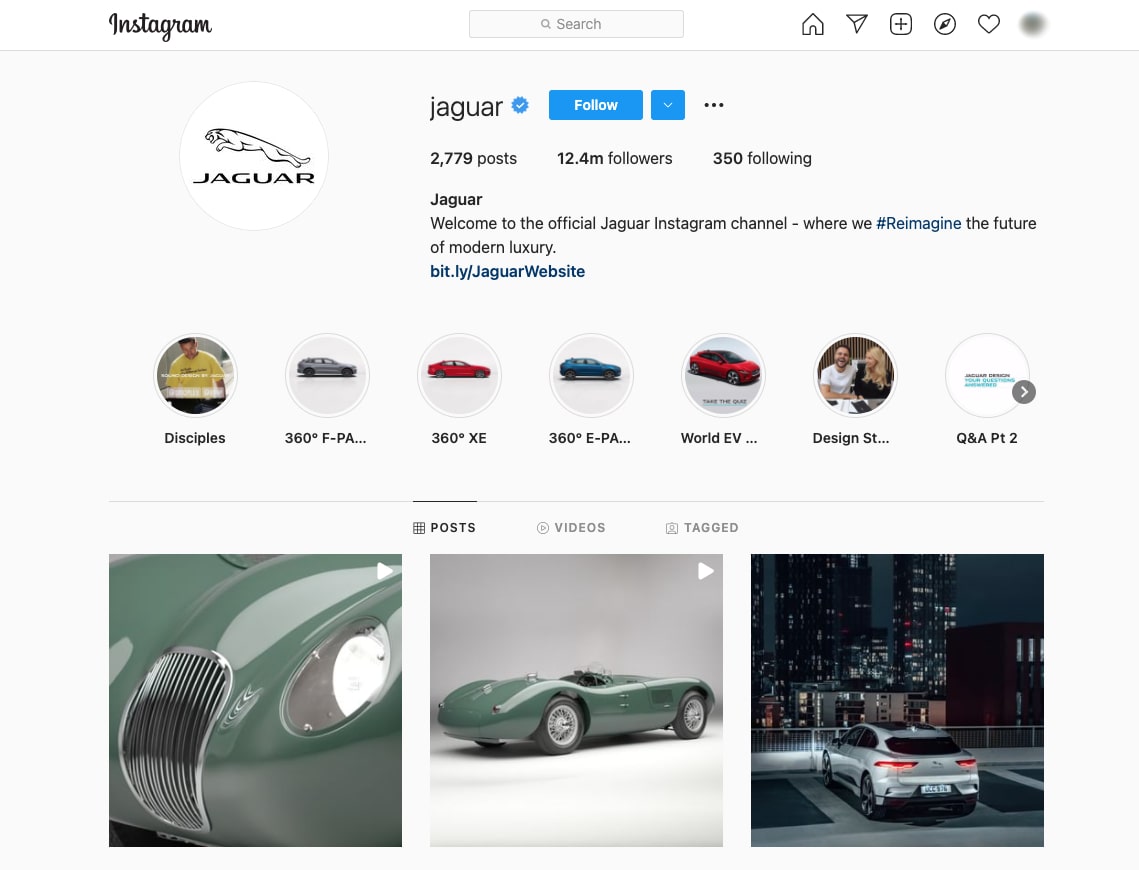Open the three-dot options menu
Image resolution: width=1139 pixels, height=870 pixels.
[x=713, y=105]
